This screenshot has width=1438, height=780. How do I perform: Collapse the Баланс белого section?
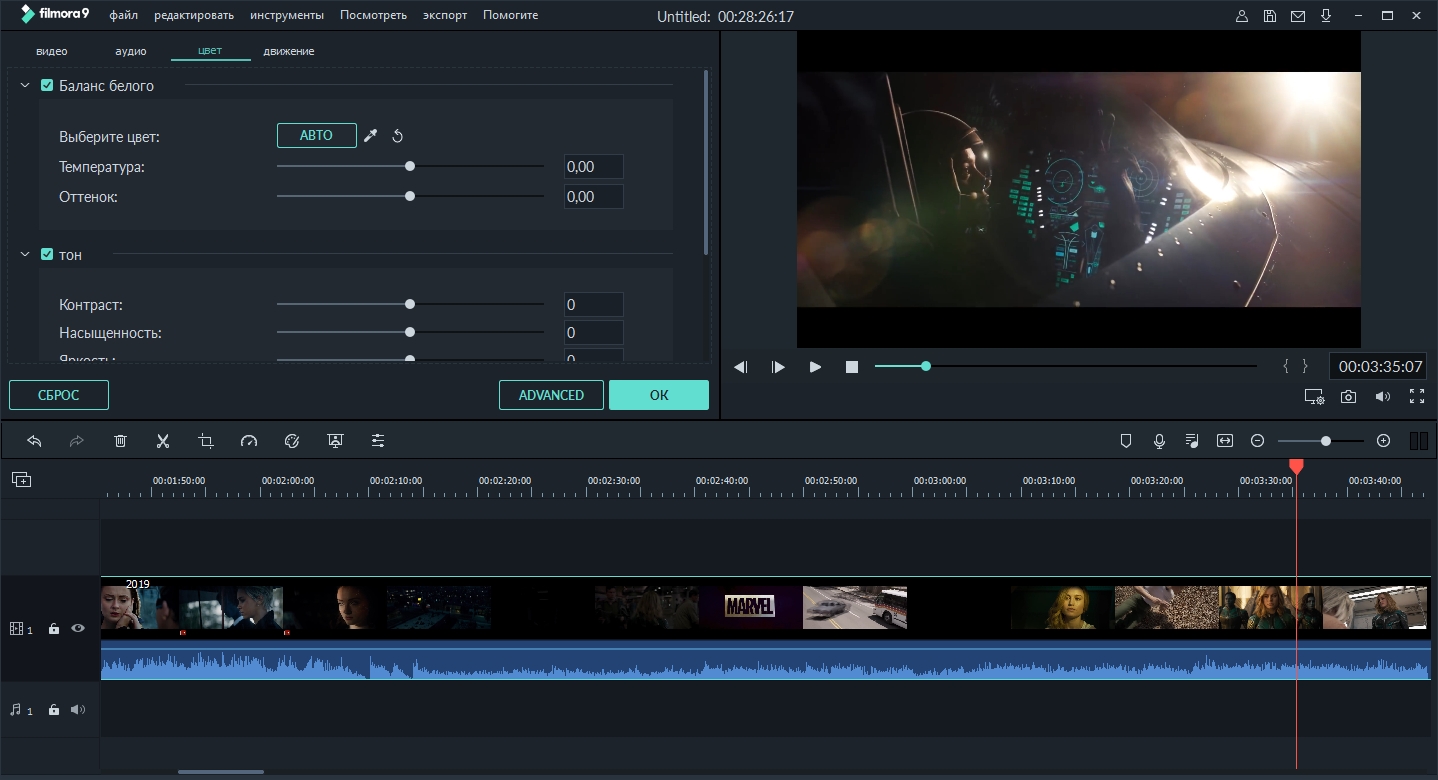[x=25, y=86]
